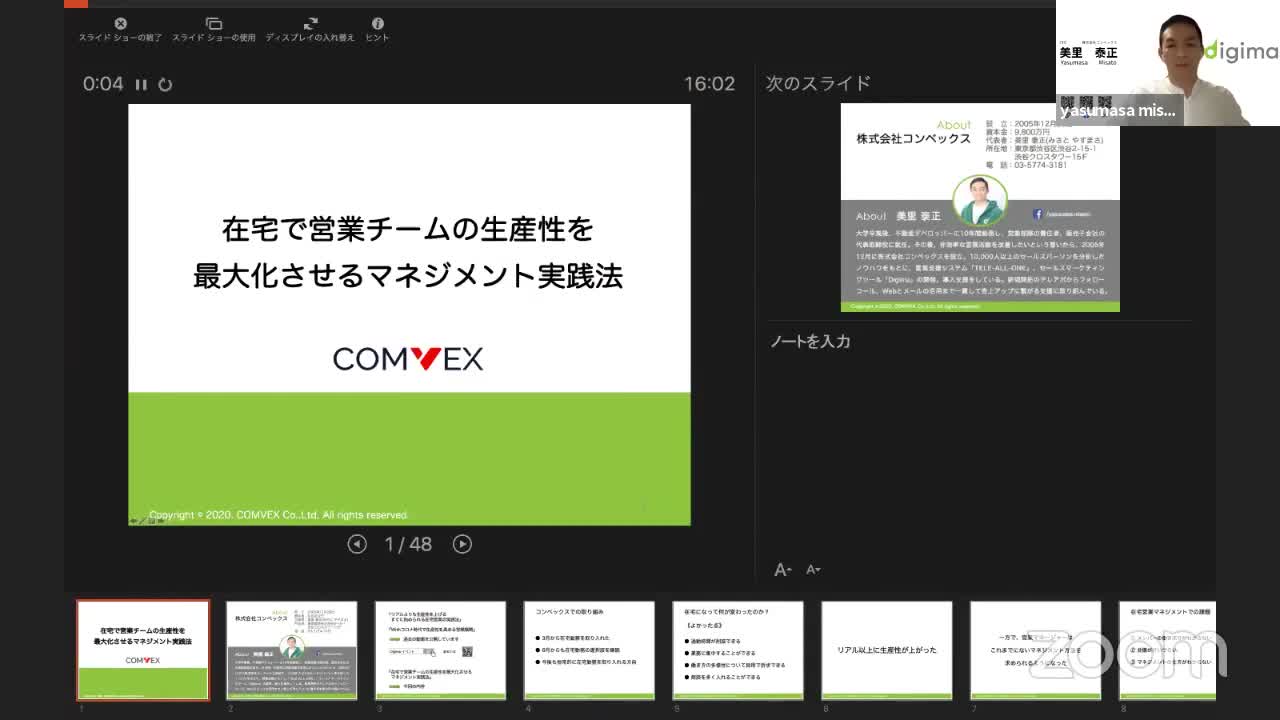
Task: Pause the presentation timer
Action: pyautogui.click(x=141, y=85)
